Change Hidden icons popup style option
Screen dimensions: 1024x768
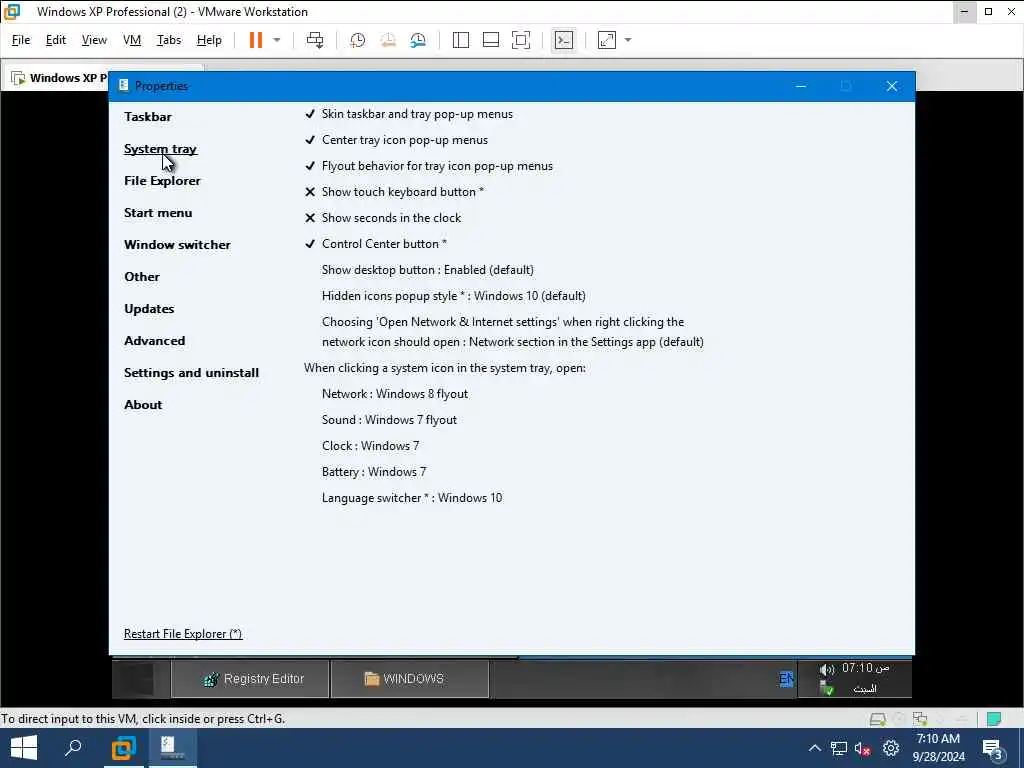454,296
